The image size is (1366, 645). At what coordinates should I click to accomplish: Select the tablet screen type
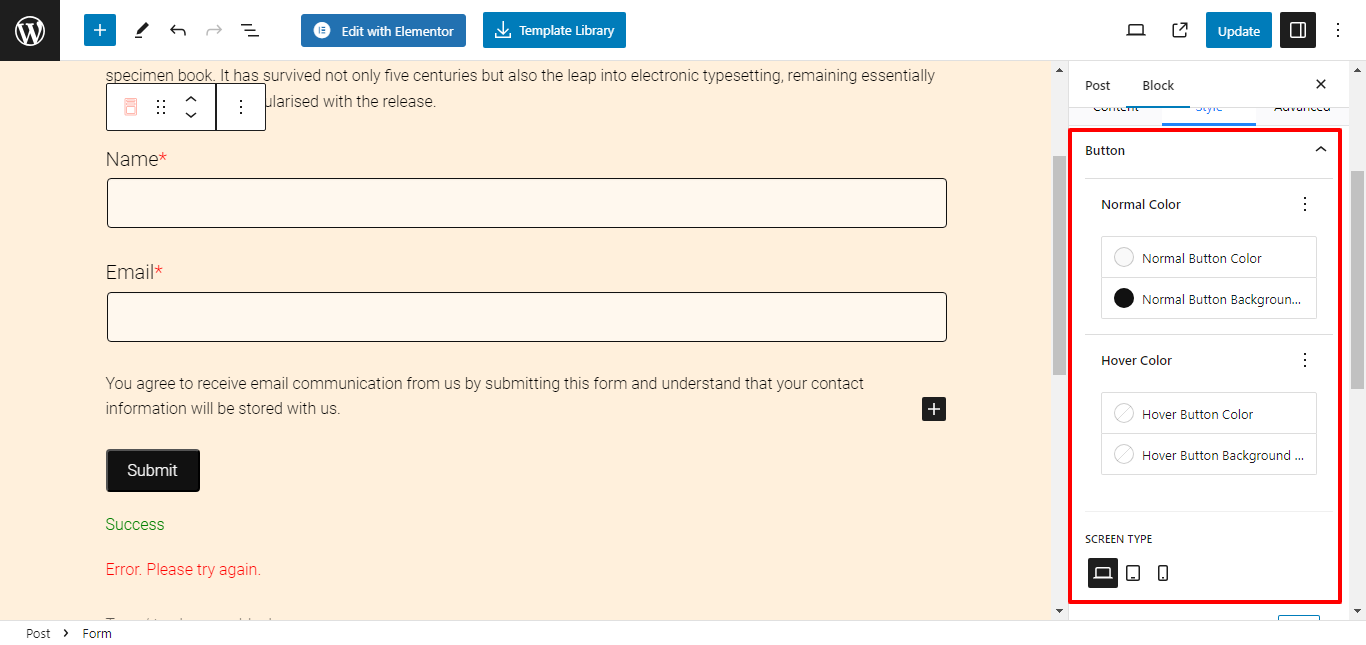coord(1133,573)
